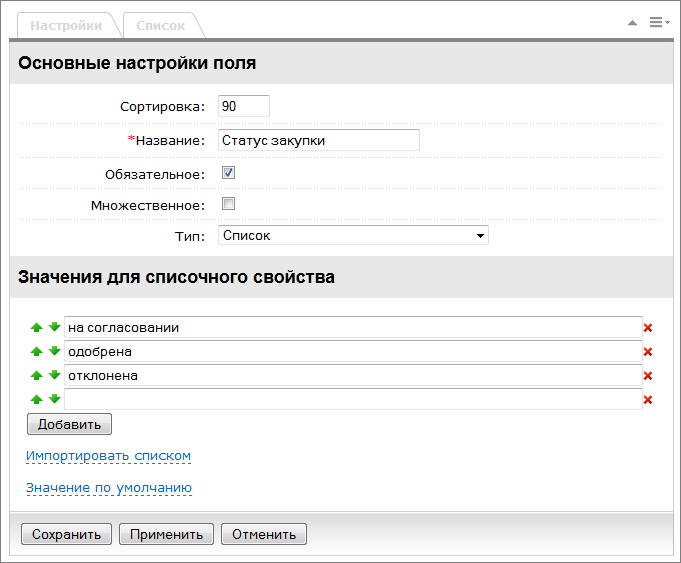Image resolution: width=681 pixels, height=563 pixels.
Task: Open the panel menu in top-right corner
Action: pyautogui.click(x=658, y=22)
